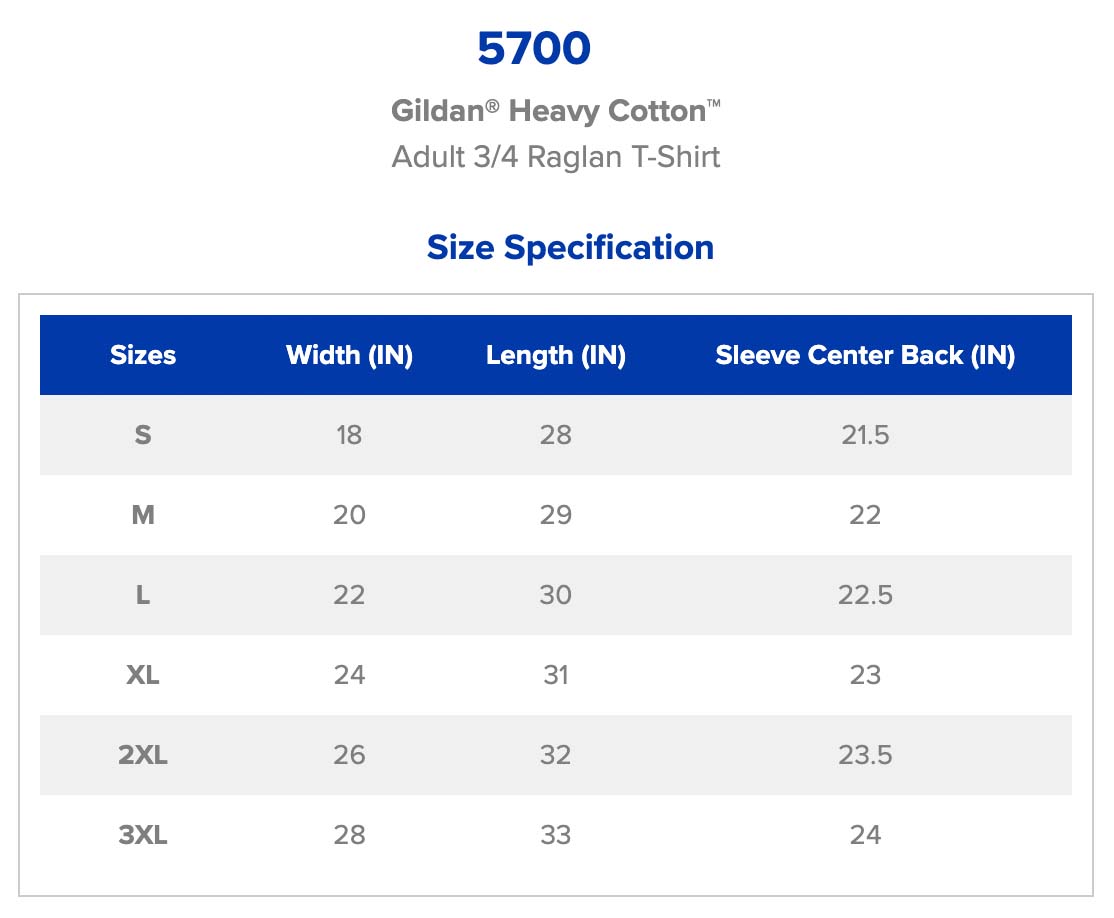Click the 5700 style number heading
Image resolution: width=1114 pixels, height=918 pixels.
(x=534, y=49)
